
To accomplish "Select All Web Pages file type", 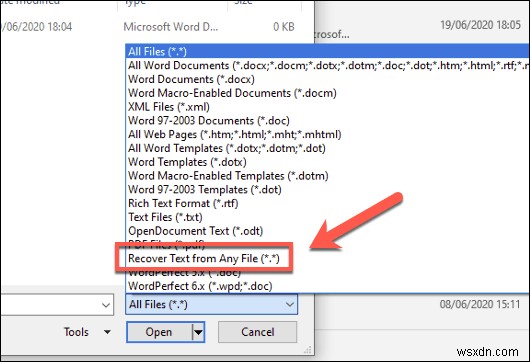I will coord(327,135).
